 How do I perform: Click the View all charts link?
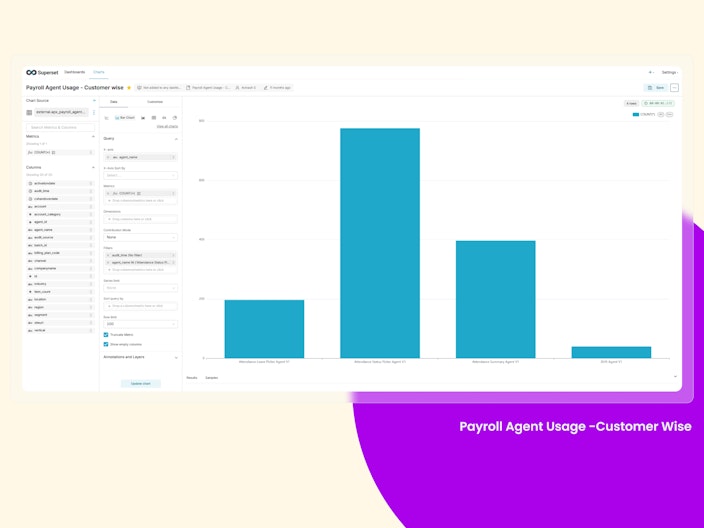point(167,127)
